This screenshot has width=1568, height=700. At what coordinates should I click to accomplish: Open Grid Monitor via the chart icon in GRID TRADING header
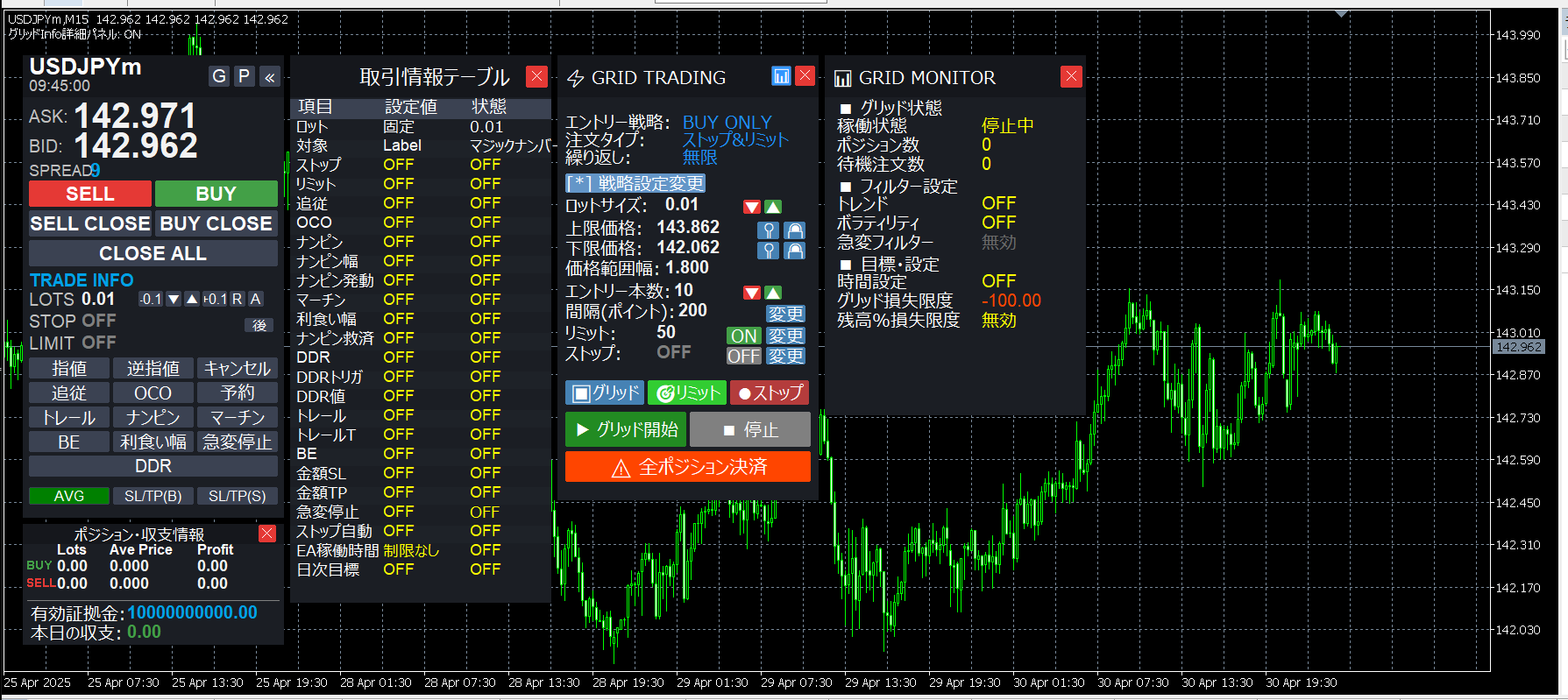tap(780, 76)
